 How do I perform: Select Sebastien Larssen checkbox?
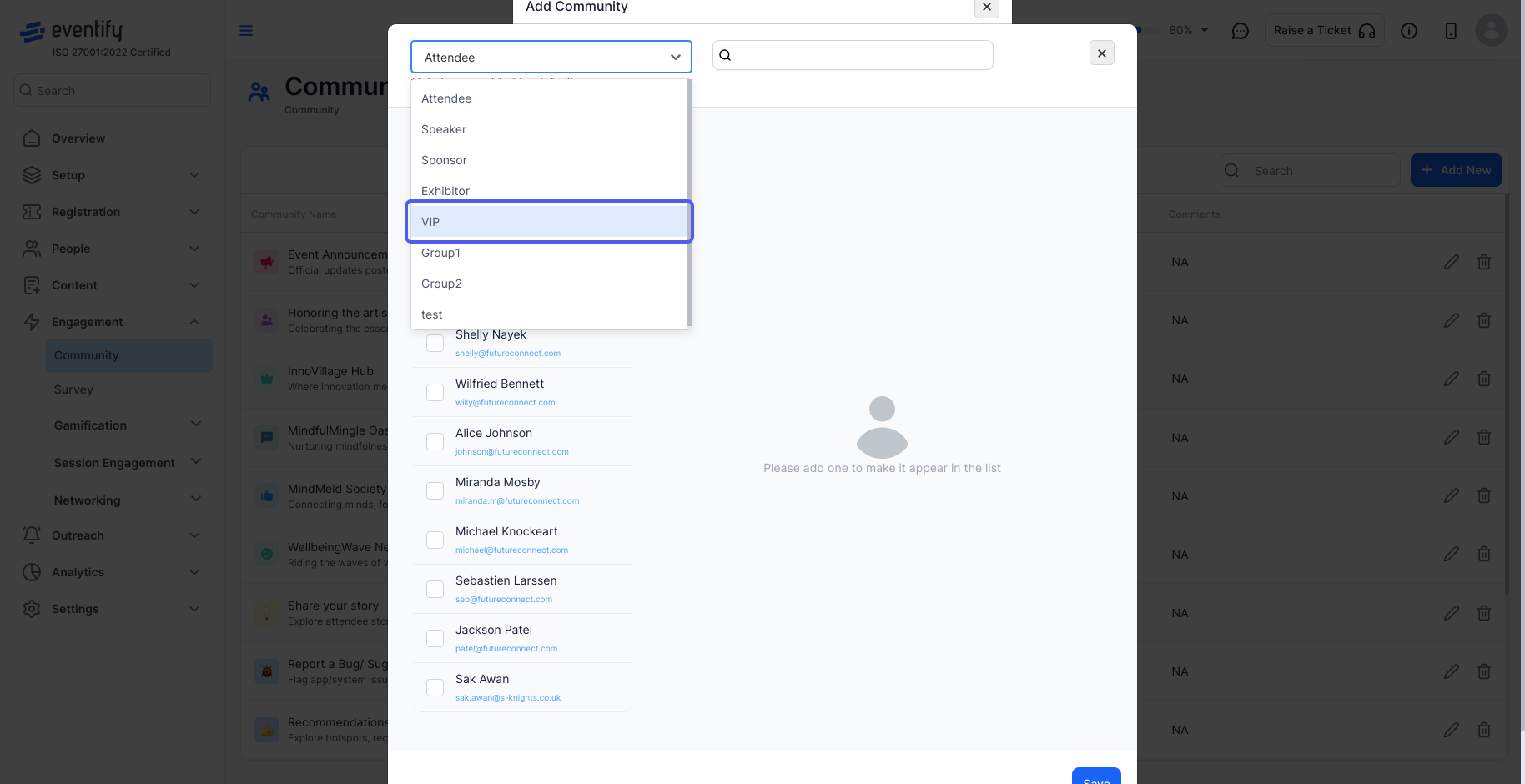pyautogui.click(x=435, y=589)
